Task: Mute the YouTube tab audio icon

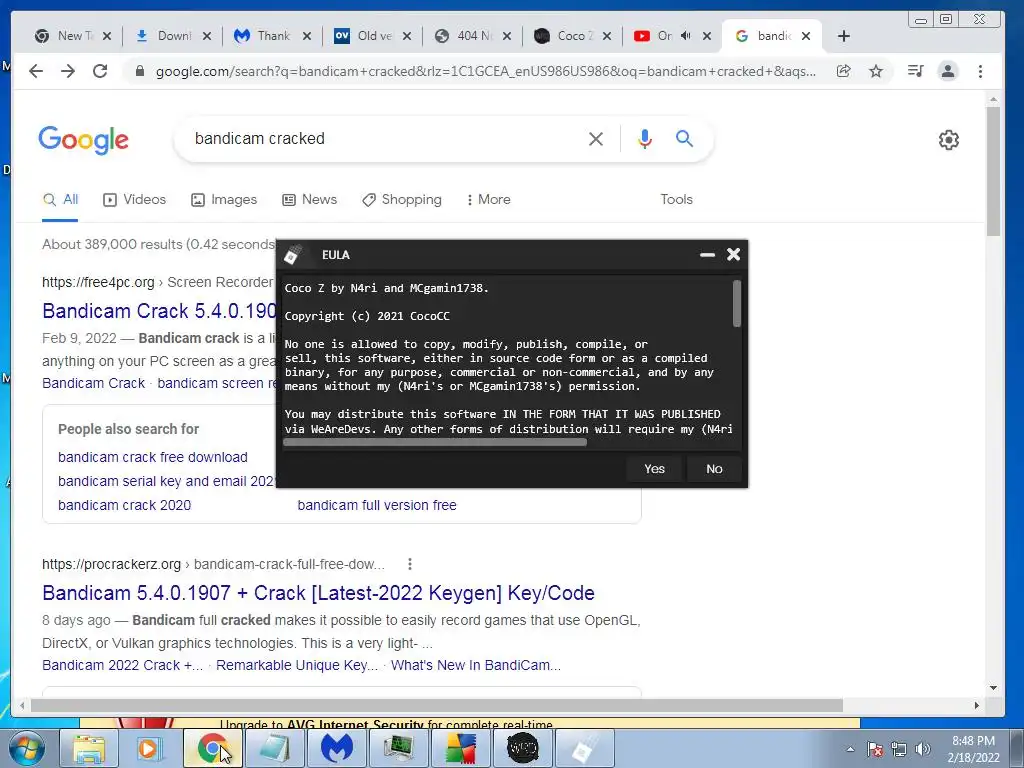Action: click(x=686, y=36)
